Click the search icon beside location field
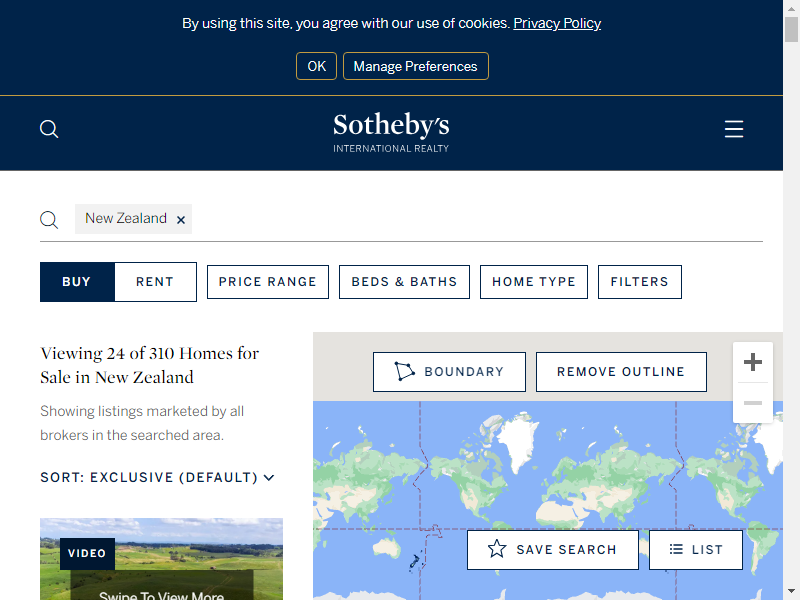 pos(49,220)
